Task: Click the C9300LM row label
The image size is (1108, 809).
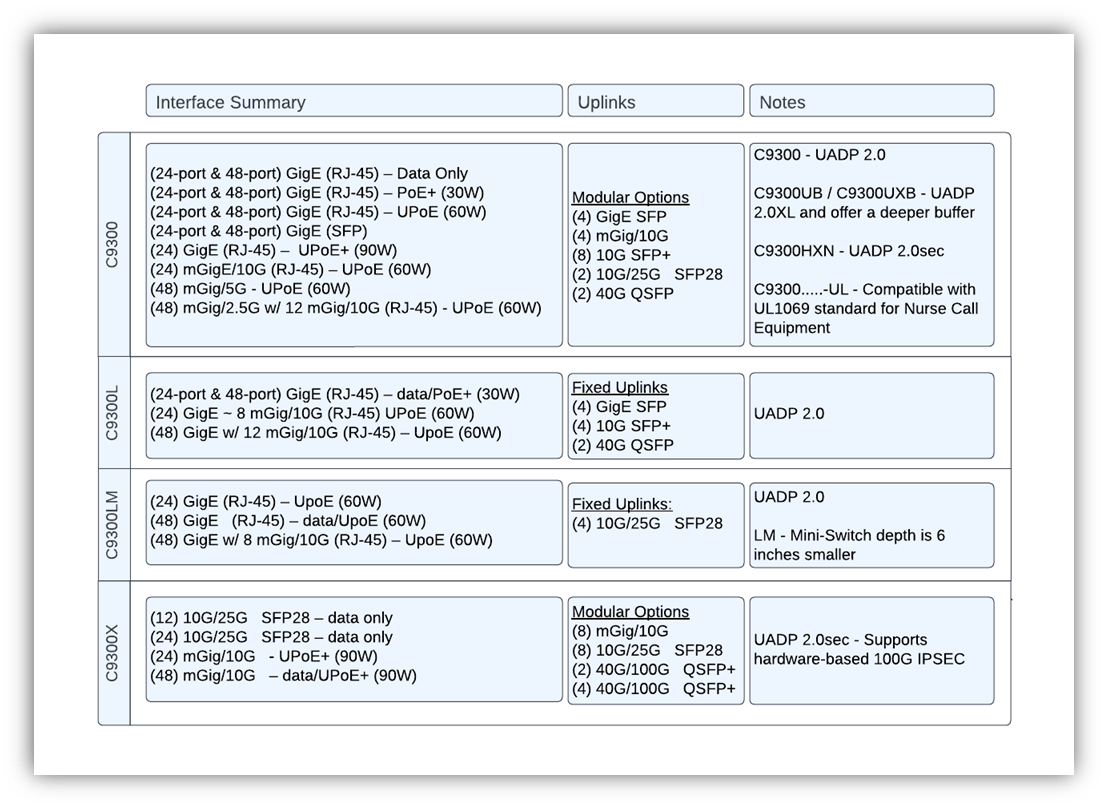Action: [x=113, y=523]
